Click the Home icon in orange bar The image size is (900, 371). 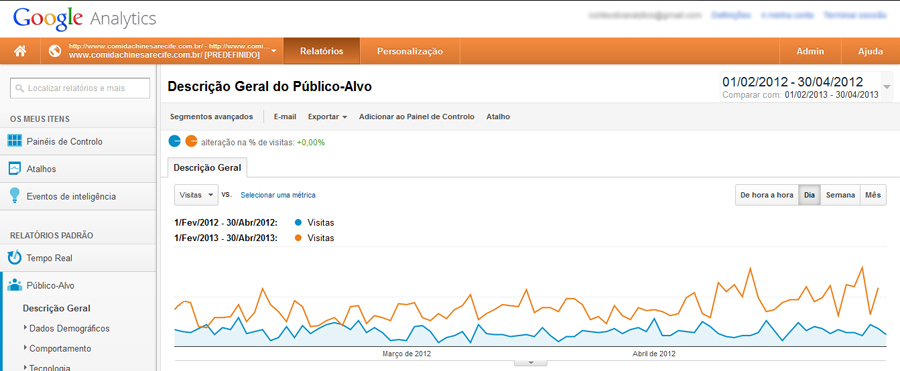[x=20, y=51]
